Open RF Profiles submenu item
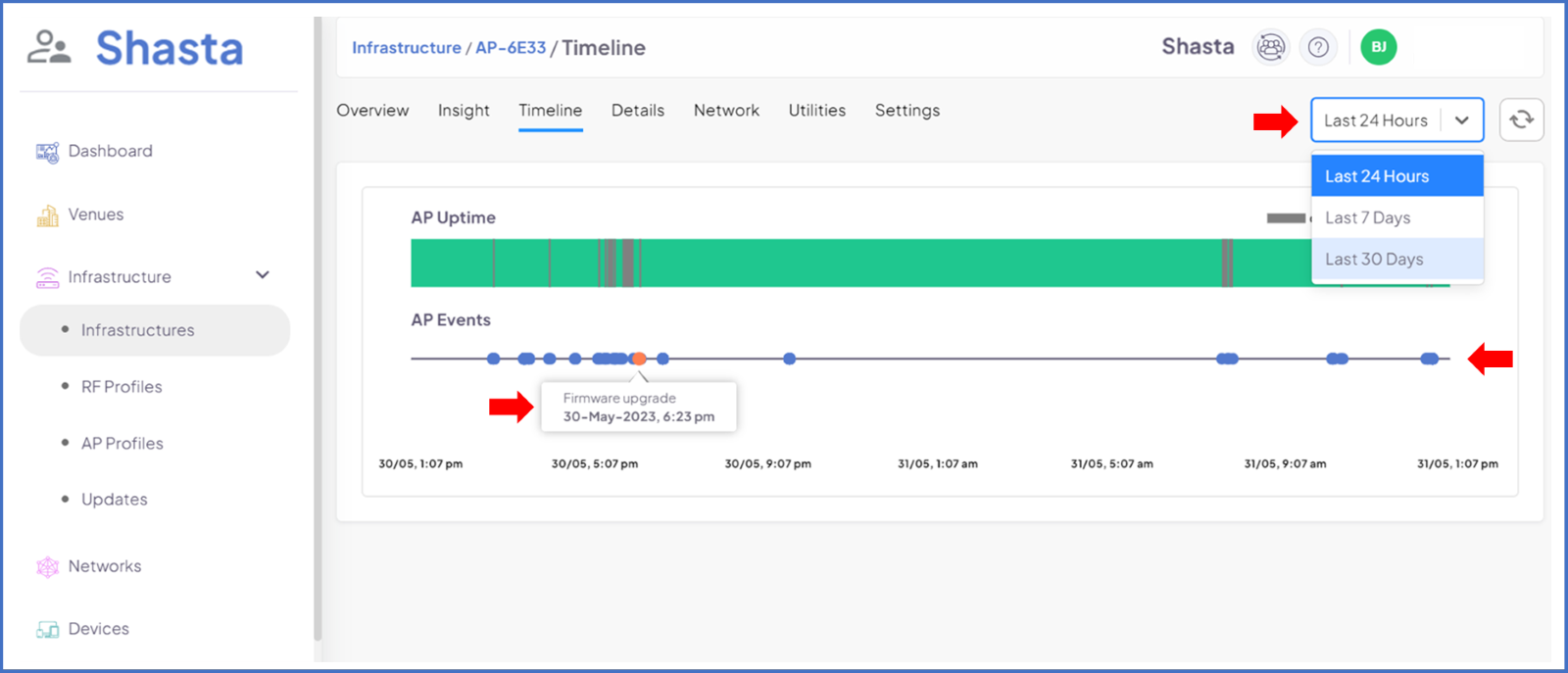The height and width of the screenshot is (673, 1568). (122, 387)
